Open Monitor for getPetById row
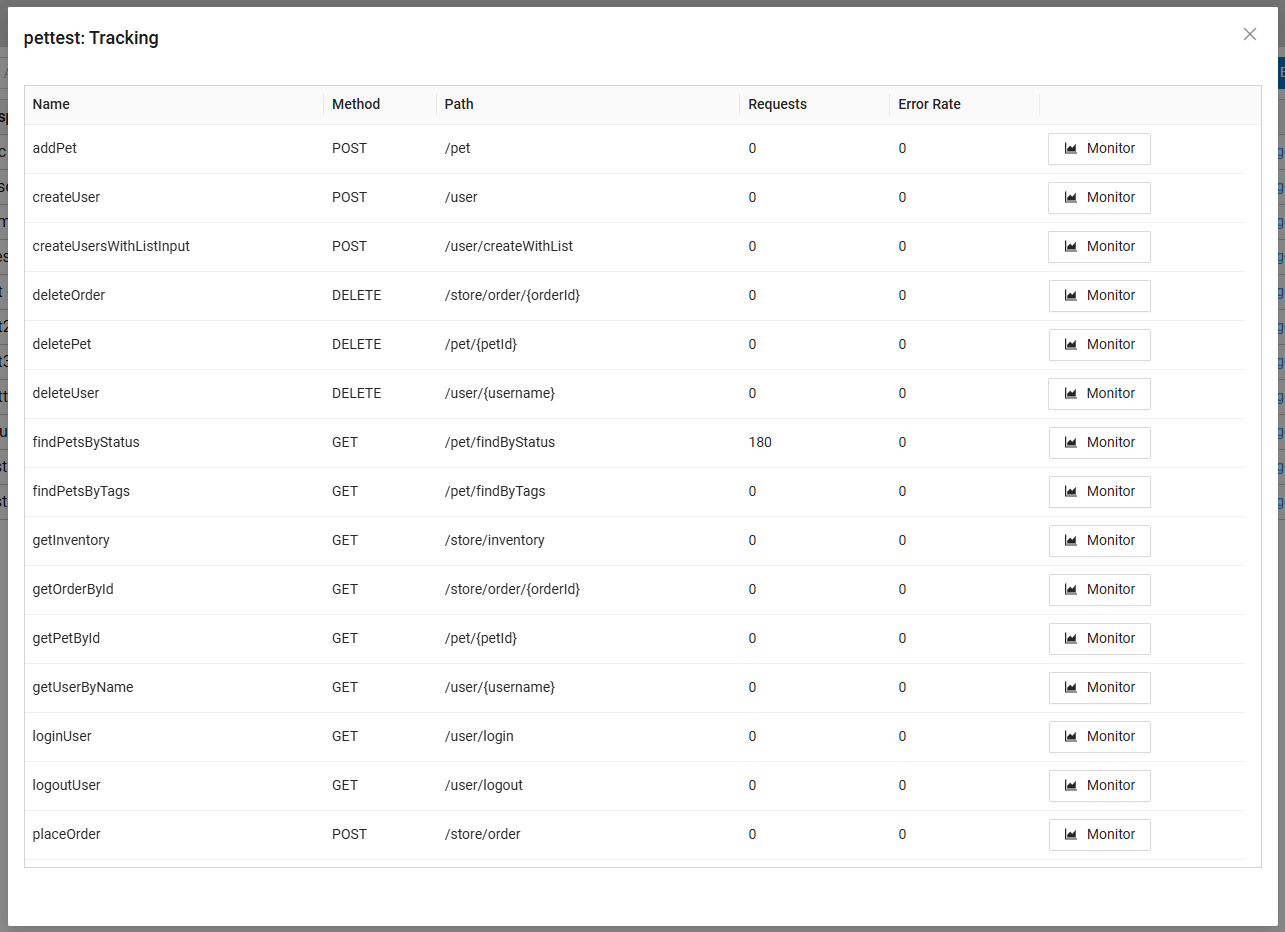The image size is (1285, 932). [x=1099, y=639]
